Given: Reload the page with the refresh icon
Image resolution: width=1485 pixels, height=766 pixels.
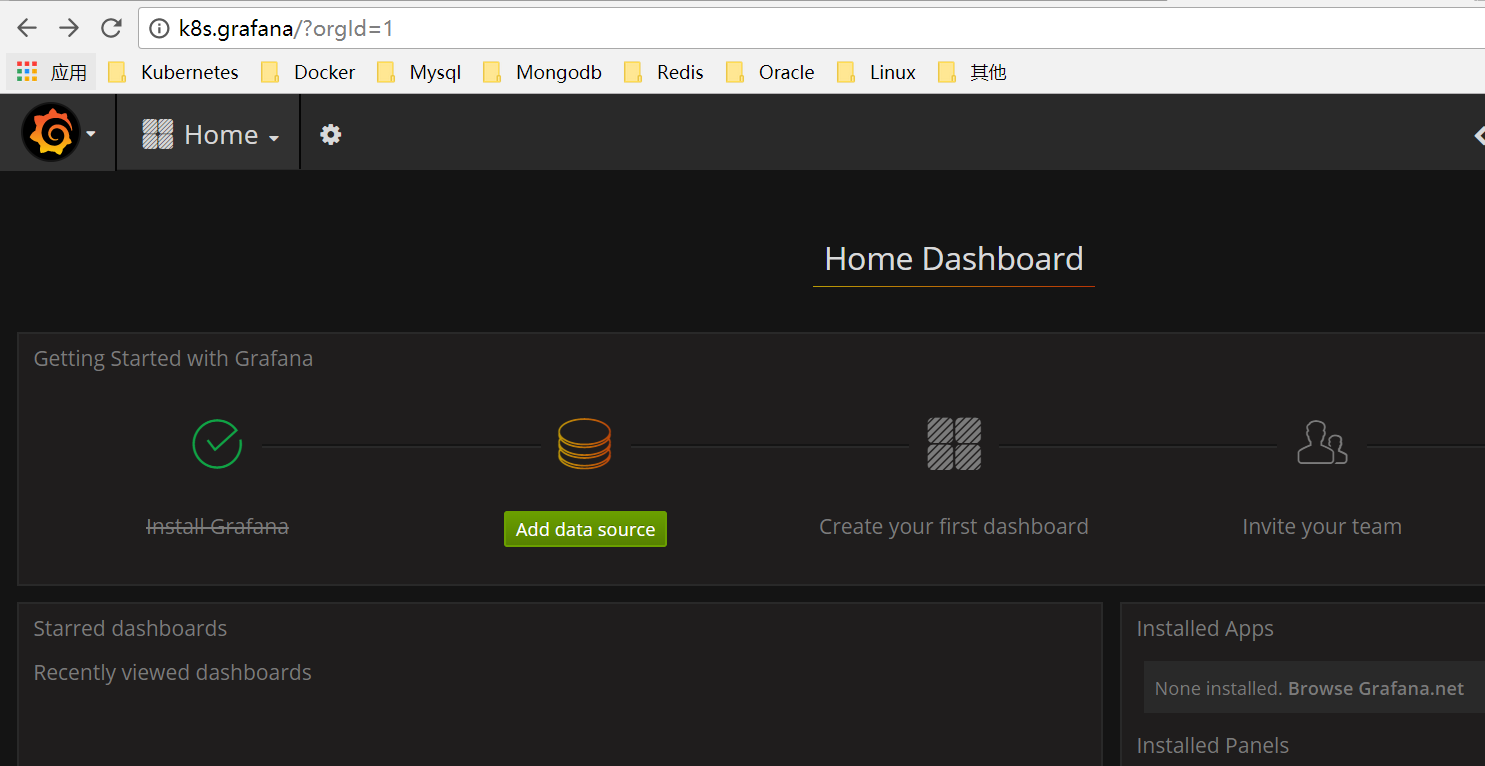Looking at the screenshot, I should click(x=111, y=28).
